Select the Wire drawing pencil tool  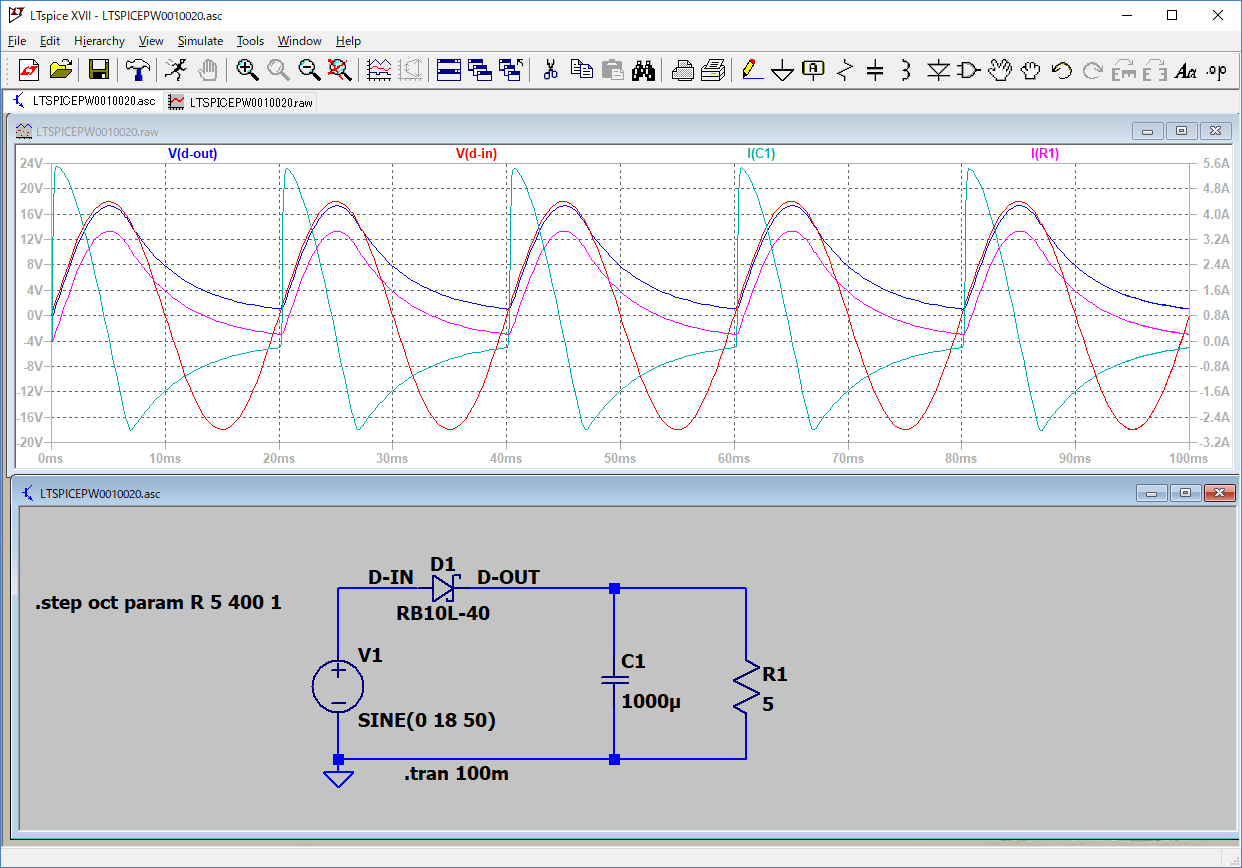pos(751,70)
